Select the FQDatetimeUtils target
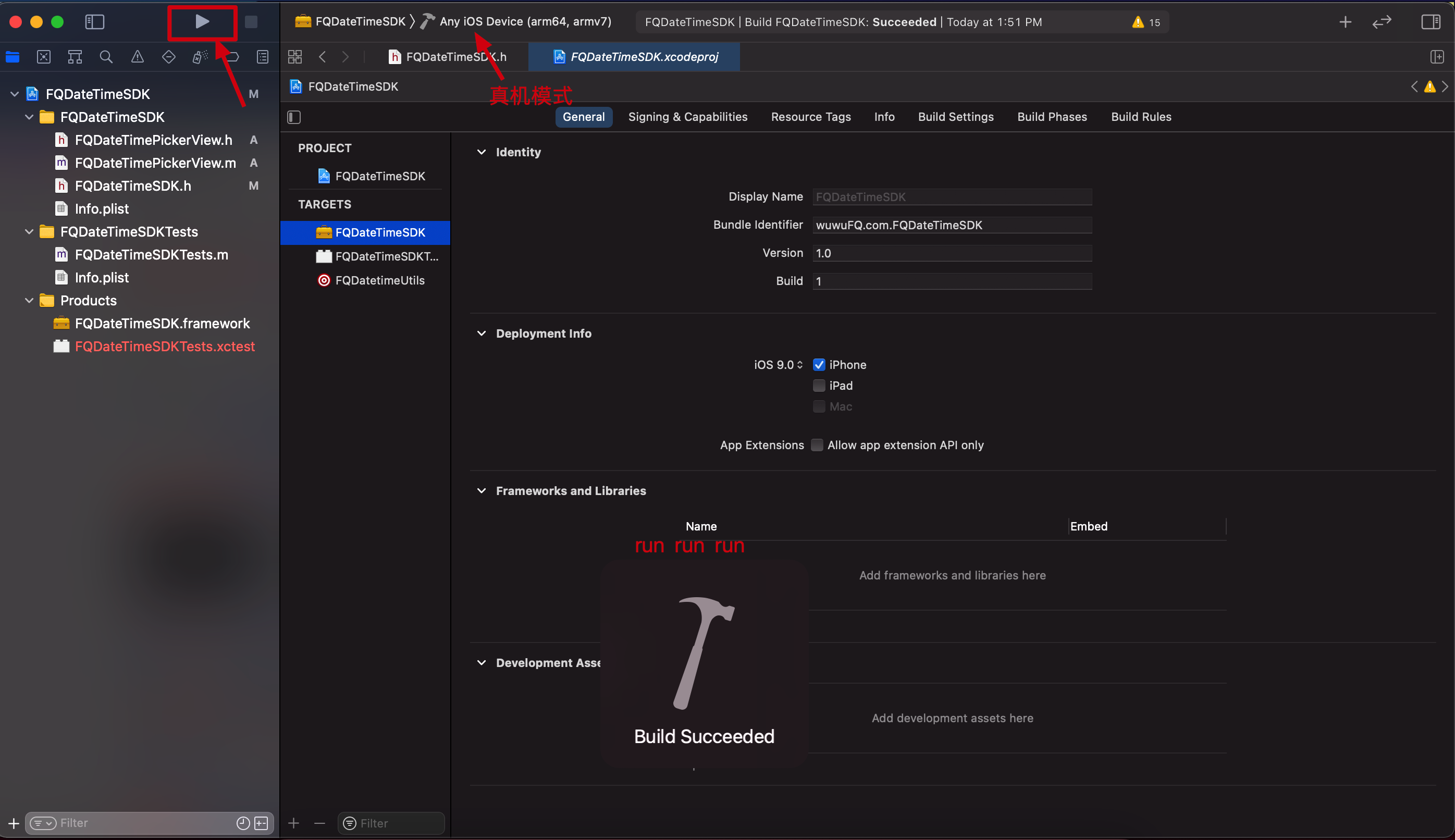Image resolution: width=1455 pixels, height=840 pixels. 379,280
